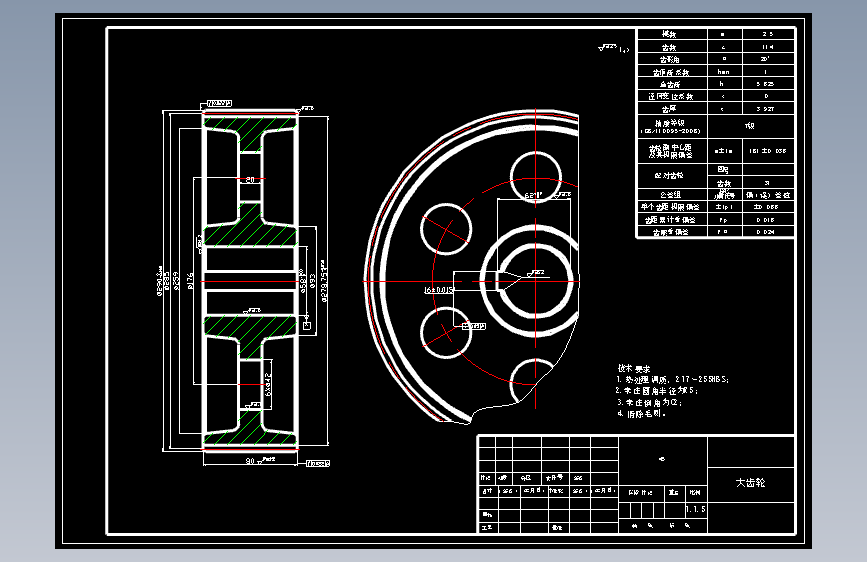Pick the 114 tooth count cell in table

(x=767, y=46)
